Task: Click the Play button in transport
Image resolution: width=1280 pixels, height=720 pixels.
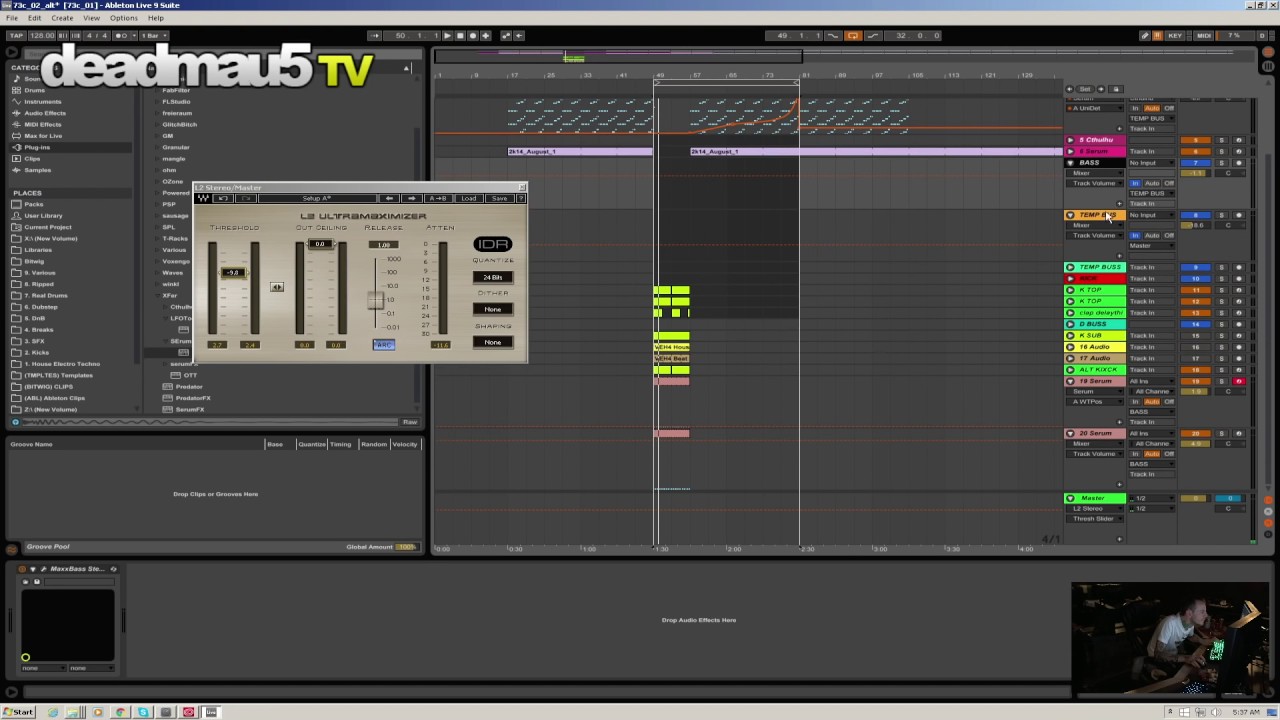Action: (x=447, y=35)
